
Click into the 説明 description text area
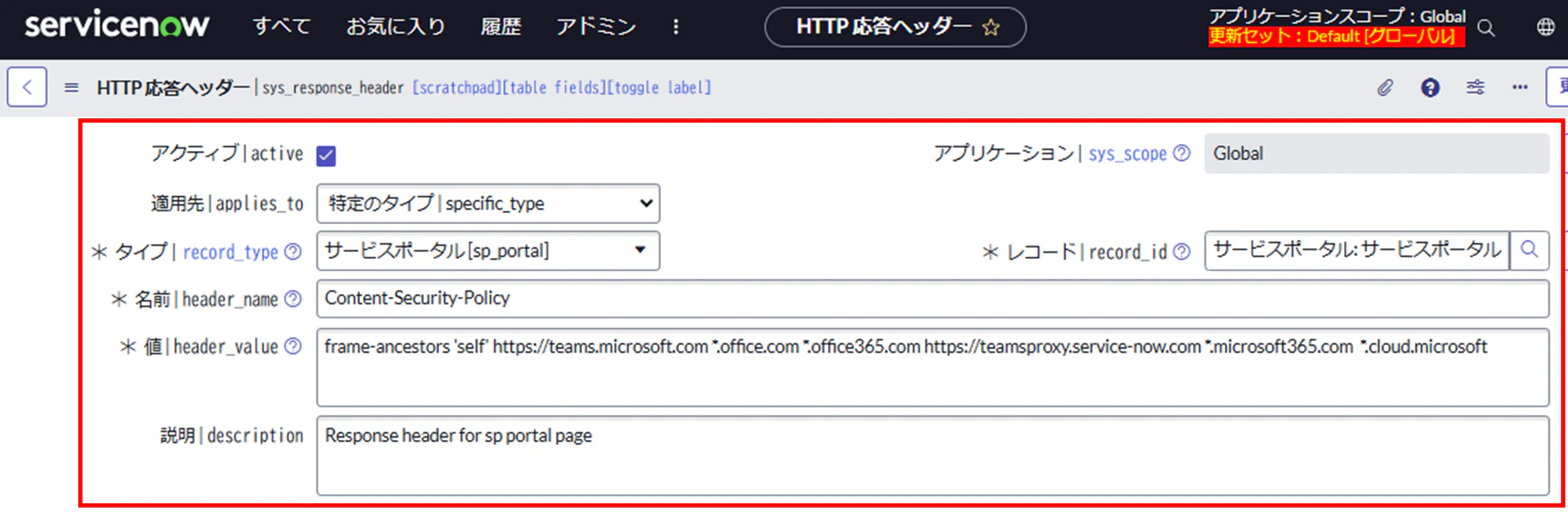[x=933, y=455]
